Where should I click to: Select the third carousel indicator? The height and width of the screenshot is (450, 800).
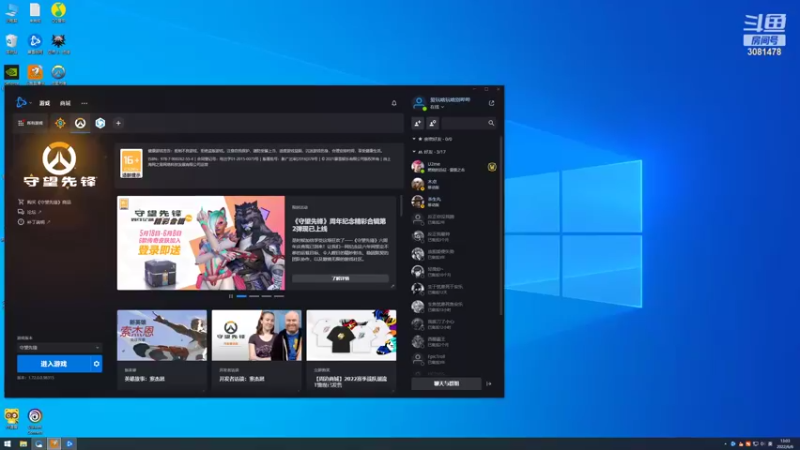266,296
